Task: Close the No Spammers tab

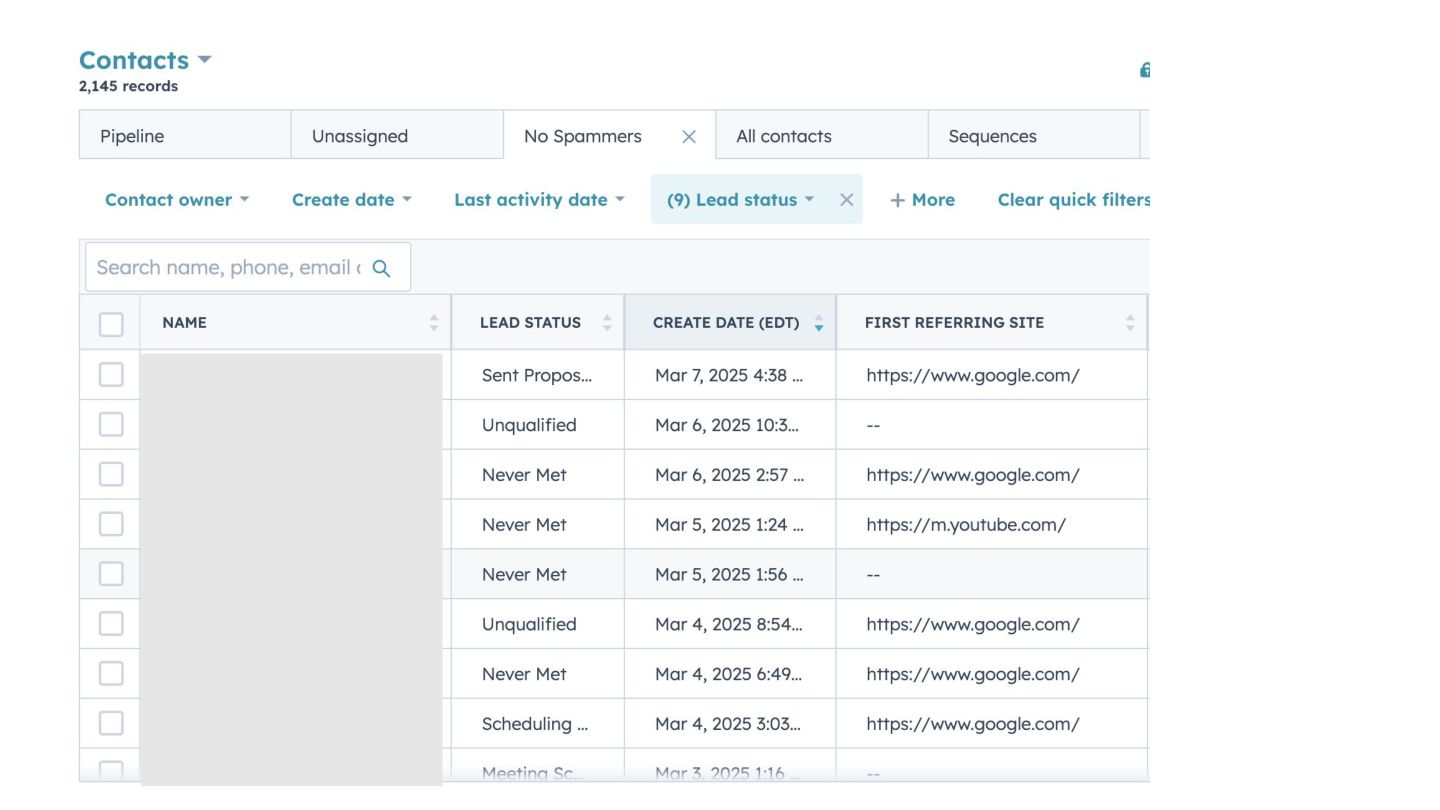Action: coord(689,137)
